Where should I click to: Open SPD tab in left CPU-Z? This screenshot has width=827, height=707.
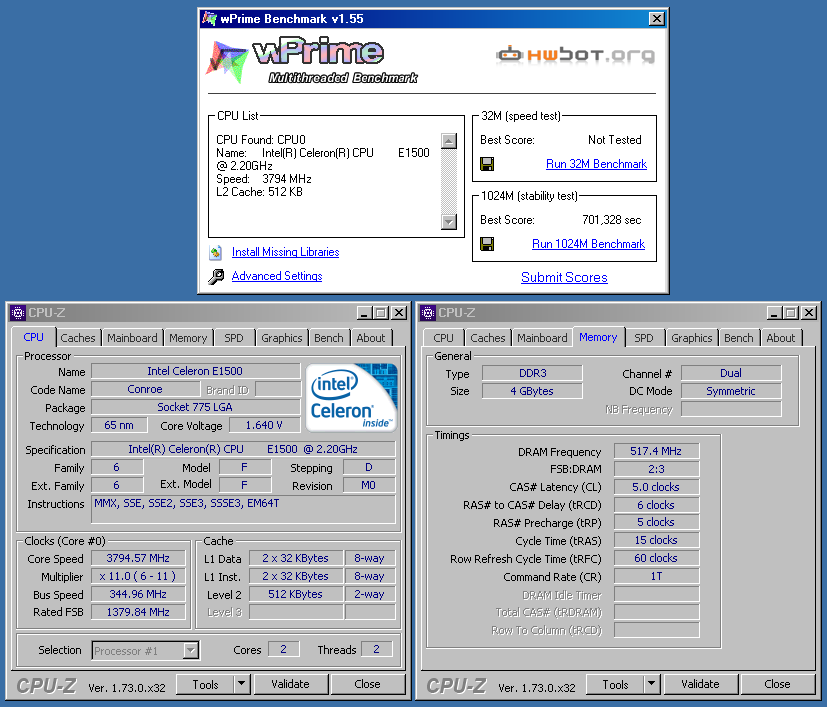coord(234,338)
